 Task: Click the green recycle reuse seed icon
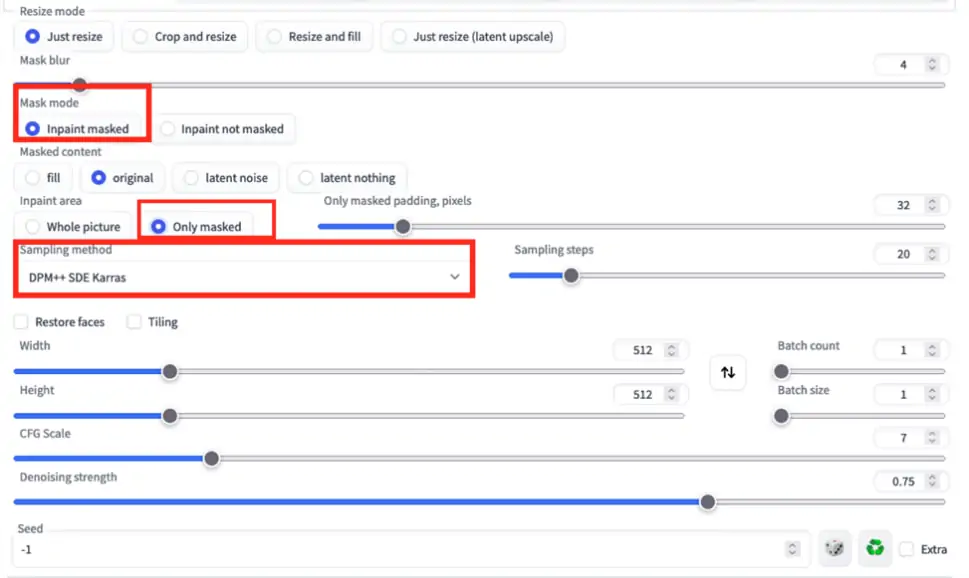pos(875,548)
